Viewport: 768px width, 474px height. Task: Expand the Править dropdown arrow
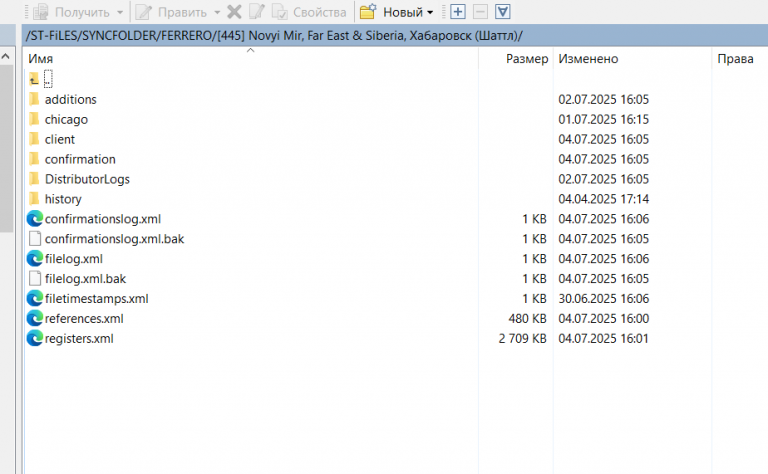[x=217, y=12]
